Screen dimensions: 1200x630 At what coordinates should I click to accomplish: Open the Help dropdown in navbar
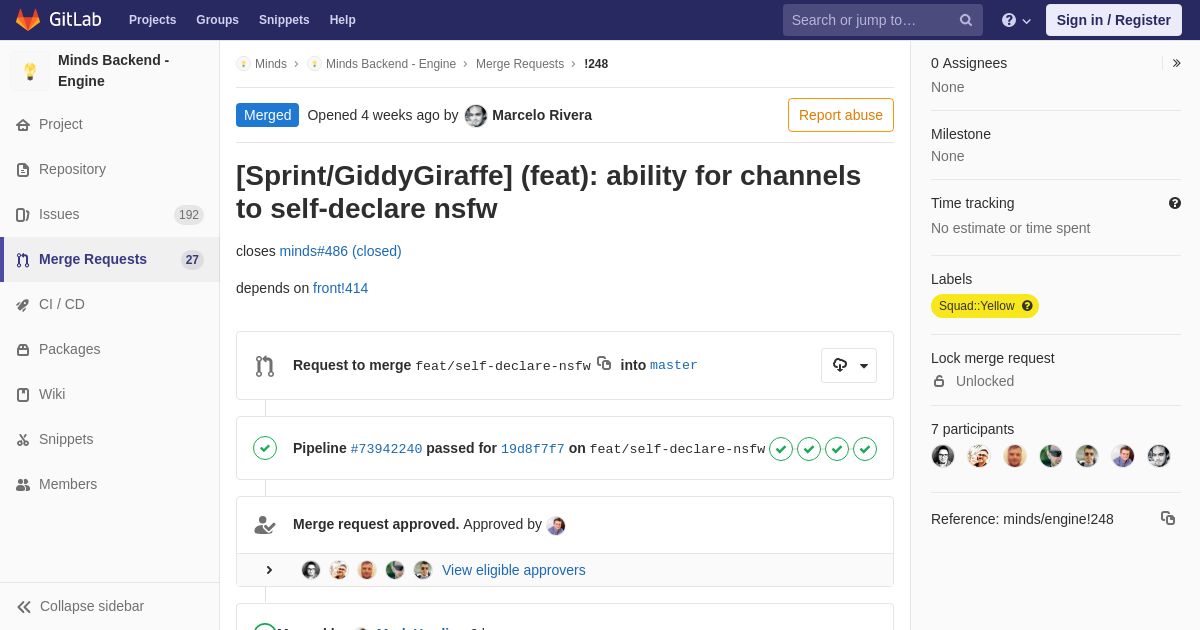[1016, 20]
